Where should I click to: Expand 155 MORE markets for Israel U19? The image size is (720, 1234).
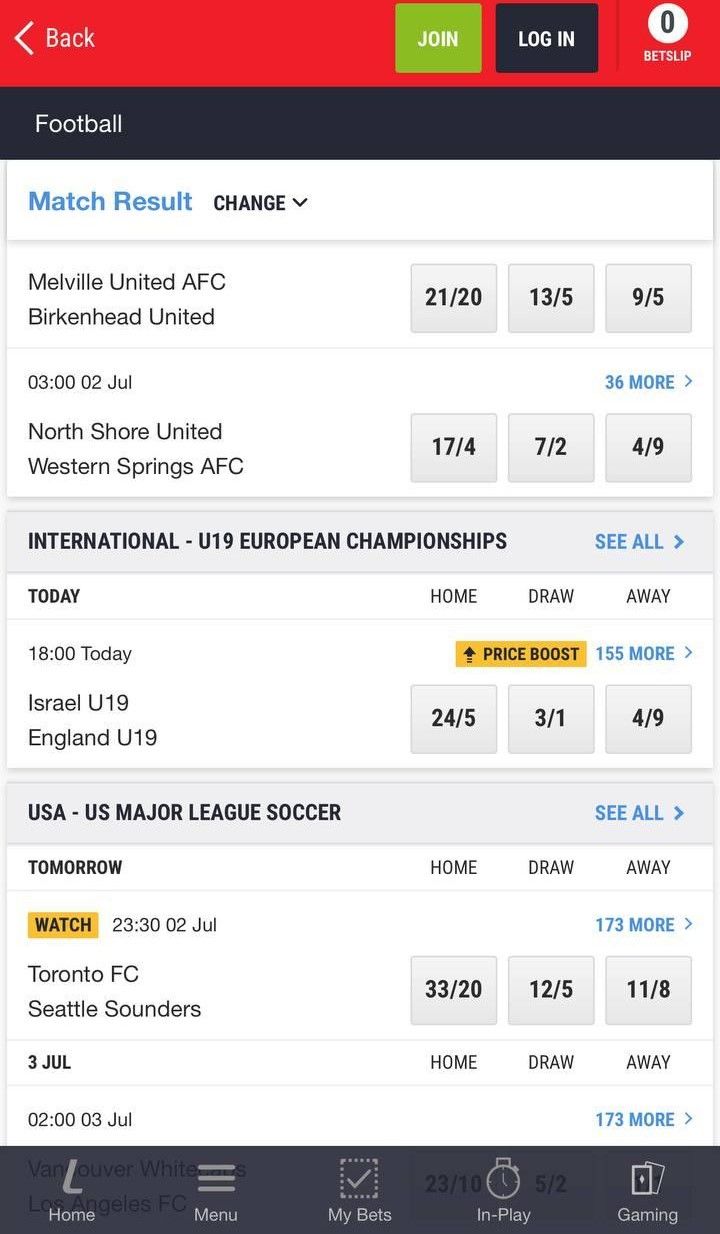(643, 654)
